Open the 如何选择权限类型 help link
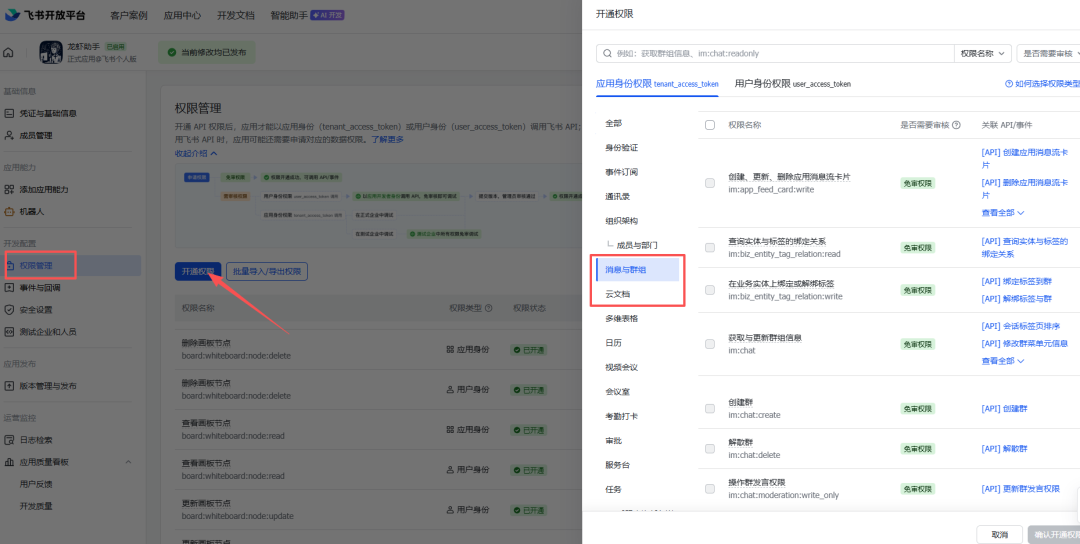Image resolution: width=1080 pixels, height=544 pixels. pos(1042,84)
